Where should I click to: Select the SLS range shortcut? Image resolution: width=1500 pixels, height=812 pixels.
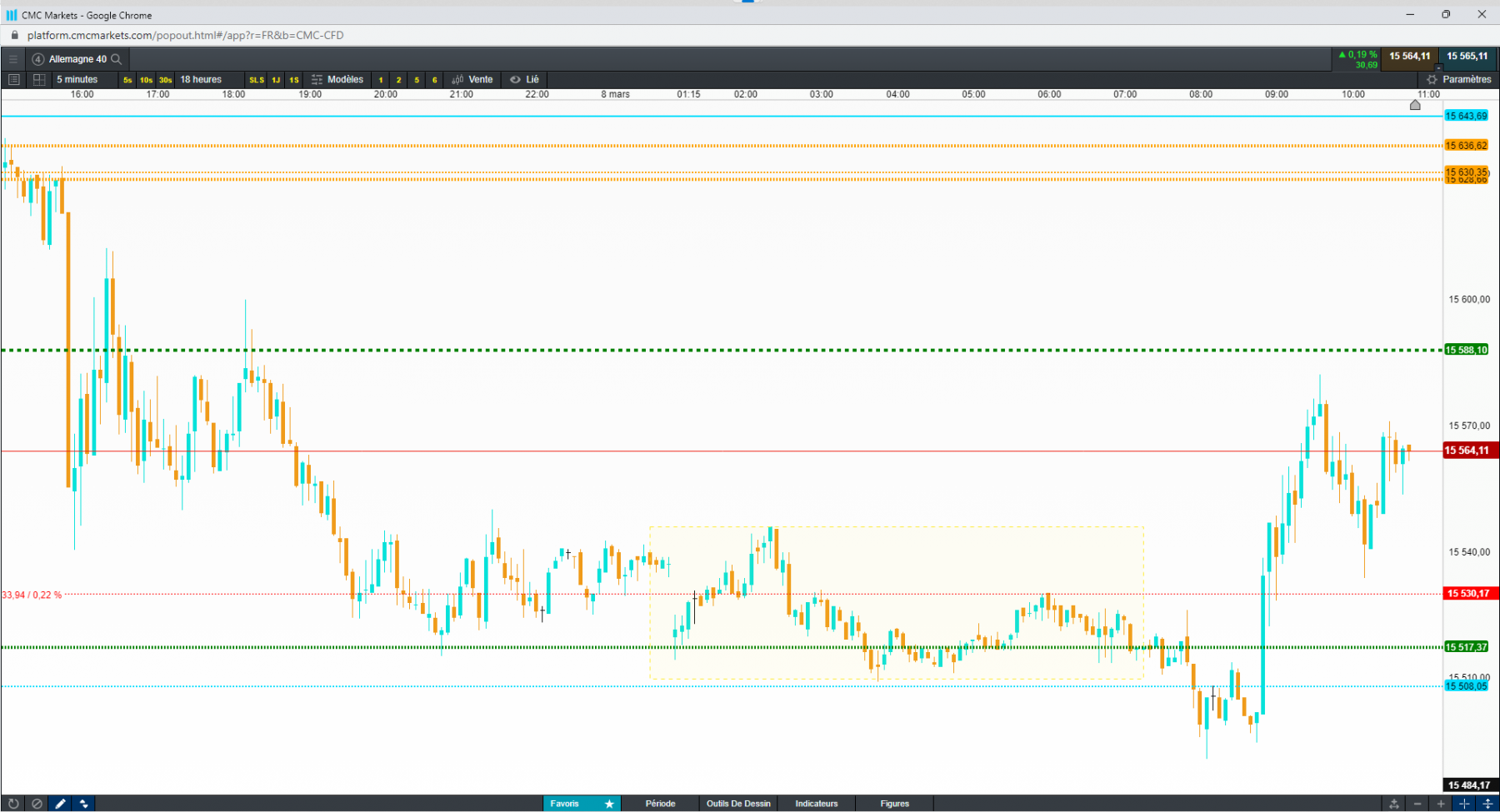(x=257, y=80)
